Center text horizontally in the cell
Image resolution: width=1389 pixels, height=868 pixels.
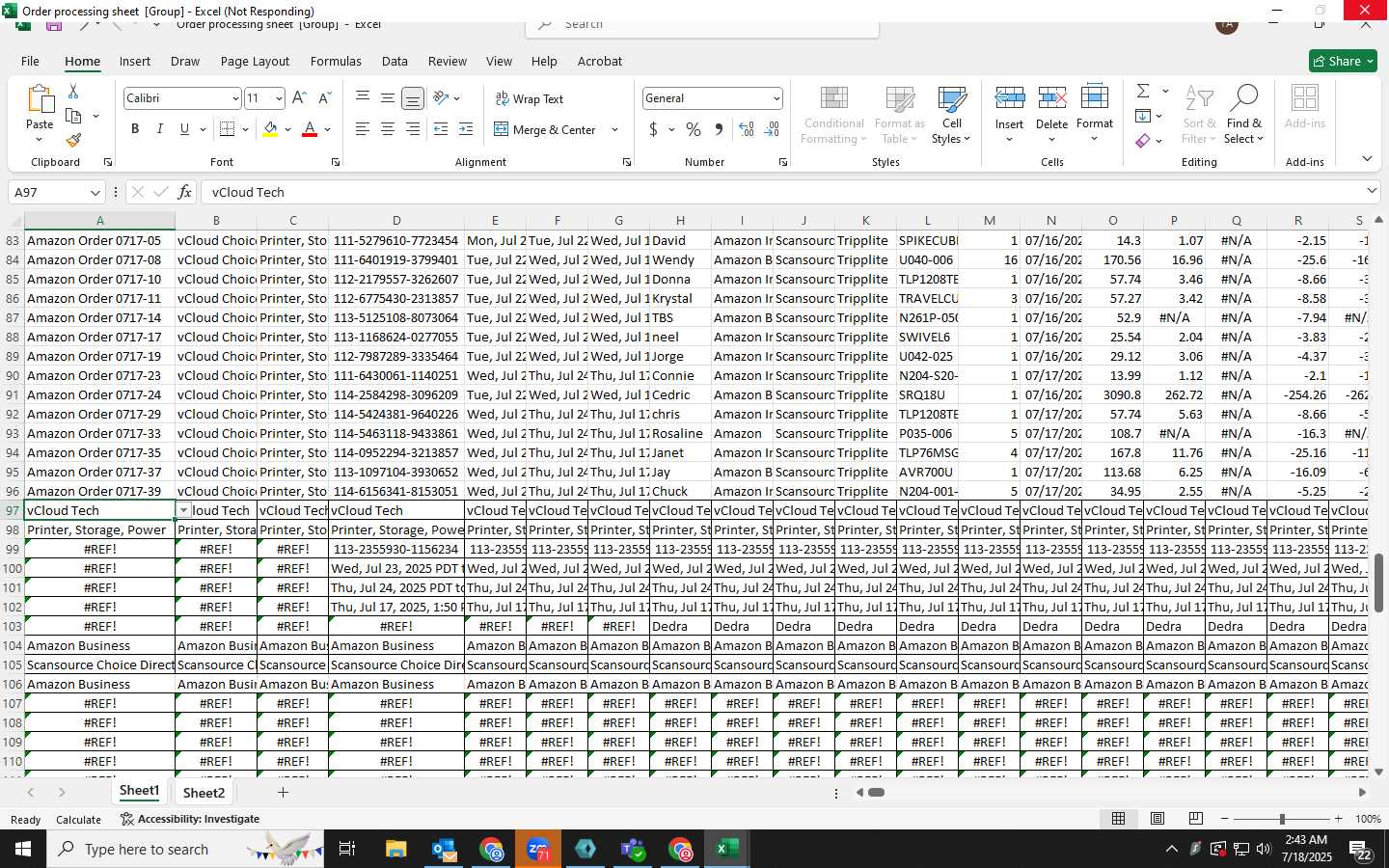click(387, 129)
